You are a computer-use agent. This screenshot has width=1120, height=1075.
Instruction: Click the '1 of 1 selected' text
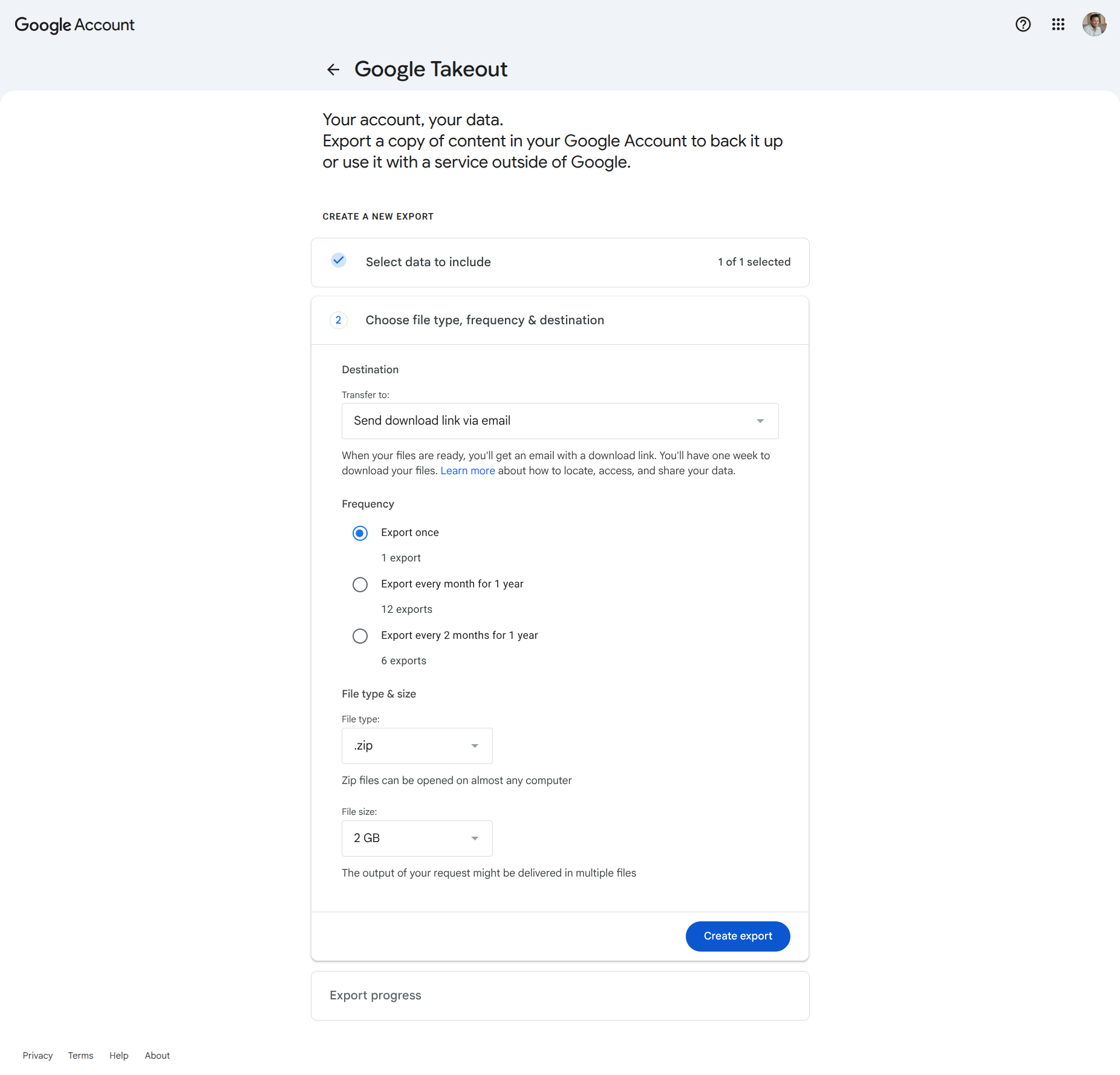[754, 262]
